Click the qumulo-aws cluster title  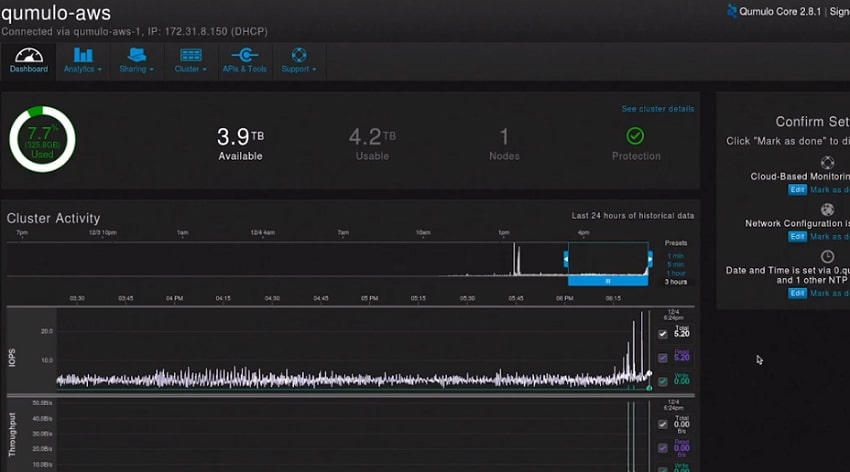click(x=56, y=12)
